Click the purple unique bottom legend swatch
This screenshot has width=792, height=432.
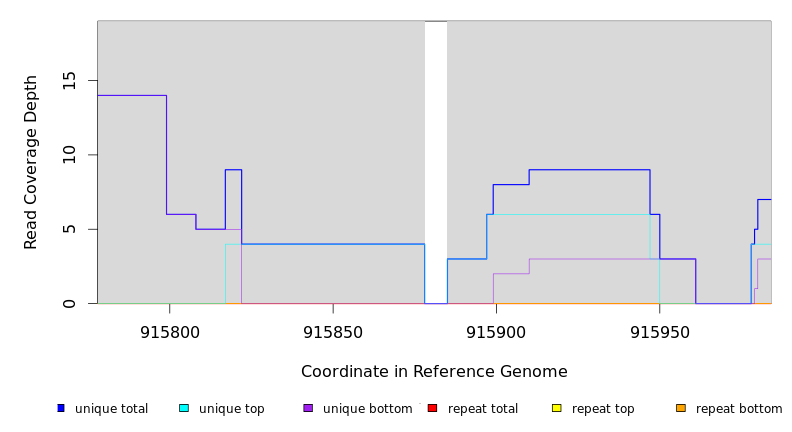(x=308, y=408)
